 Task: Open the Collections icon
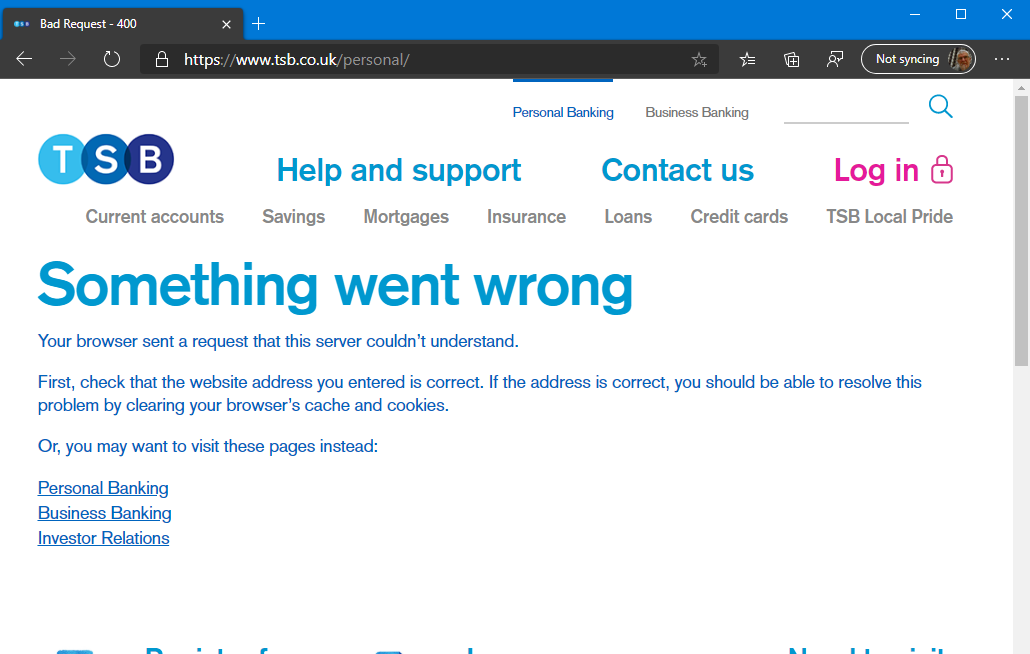point(791,59)
